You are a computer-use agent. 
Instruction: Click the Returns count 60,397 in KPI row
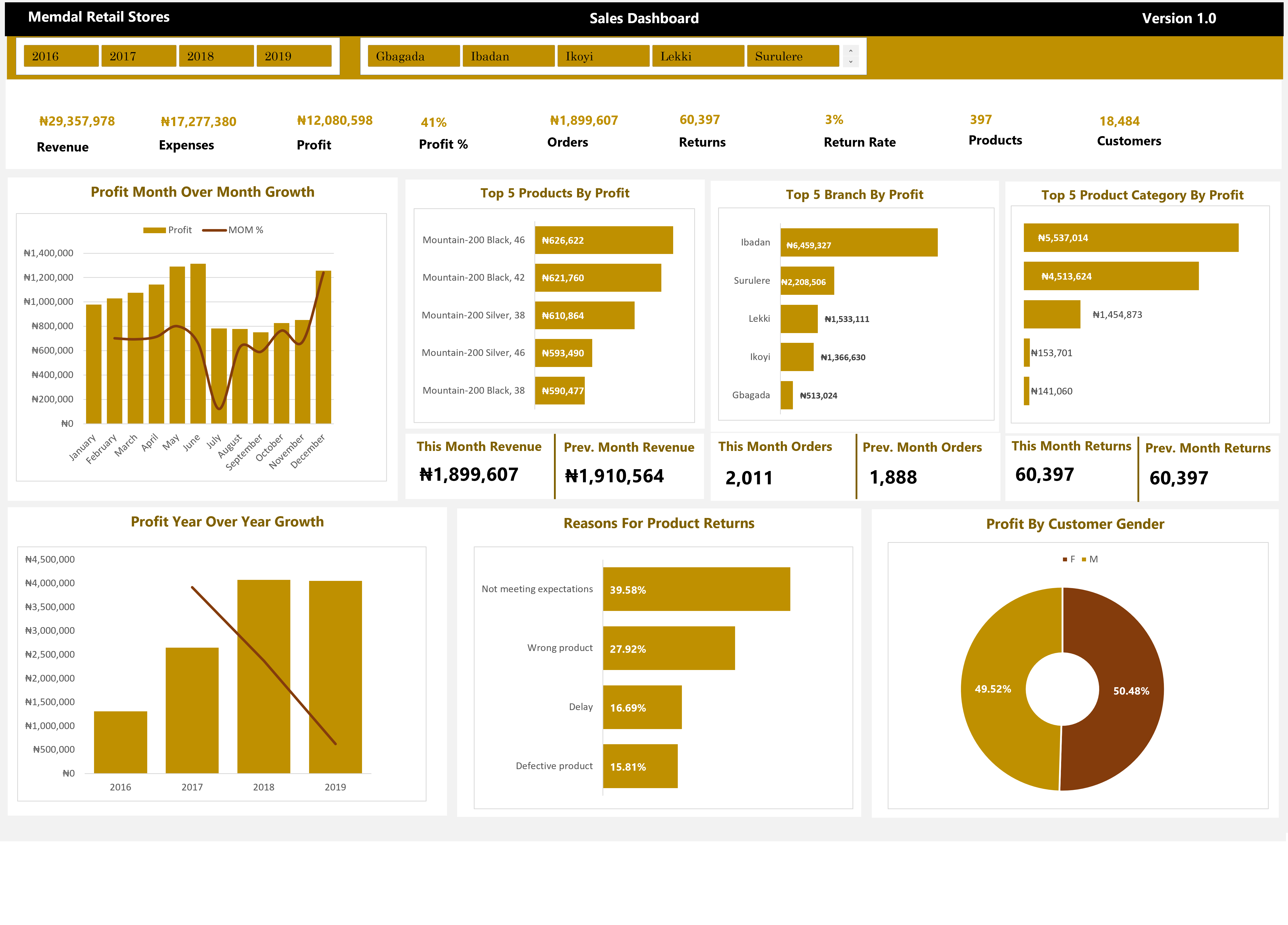click(700, 120)
